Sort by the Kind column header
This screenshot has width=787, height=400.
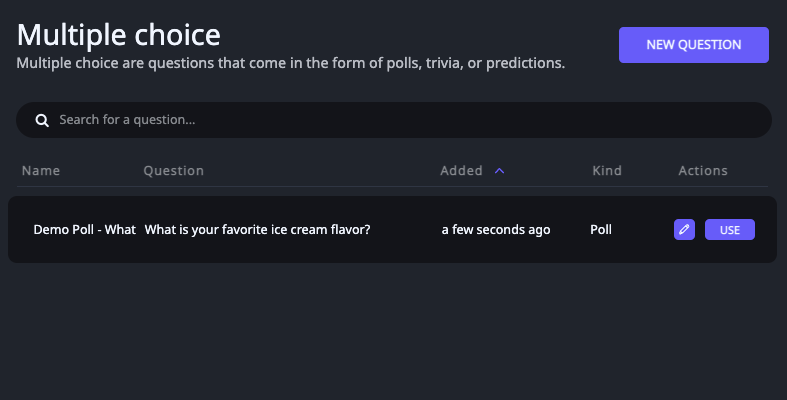[x=607, y=171]
